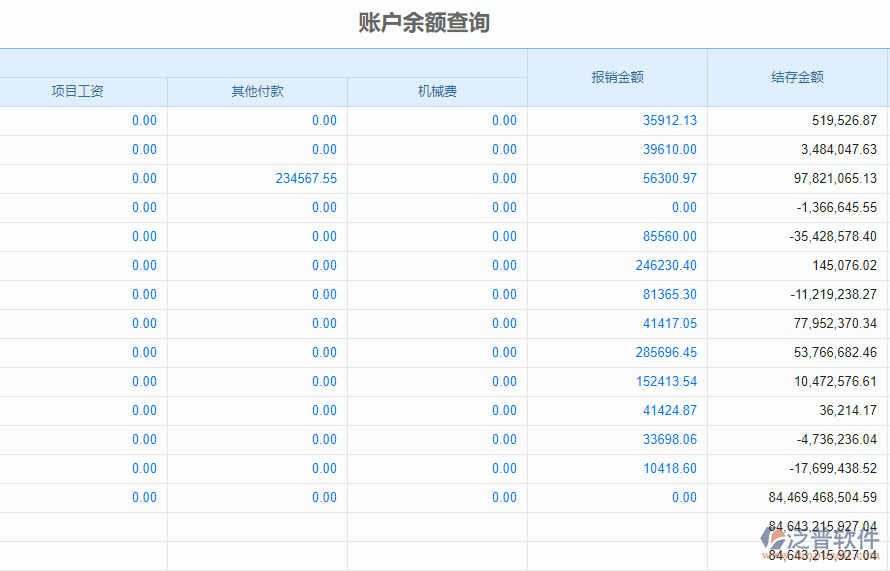
Task: Open the 246230.40 reimbursement link
Action: (665, 266)
